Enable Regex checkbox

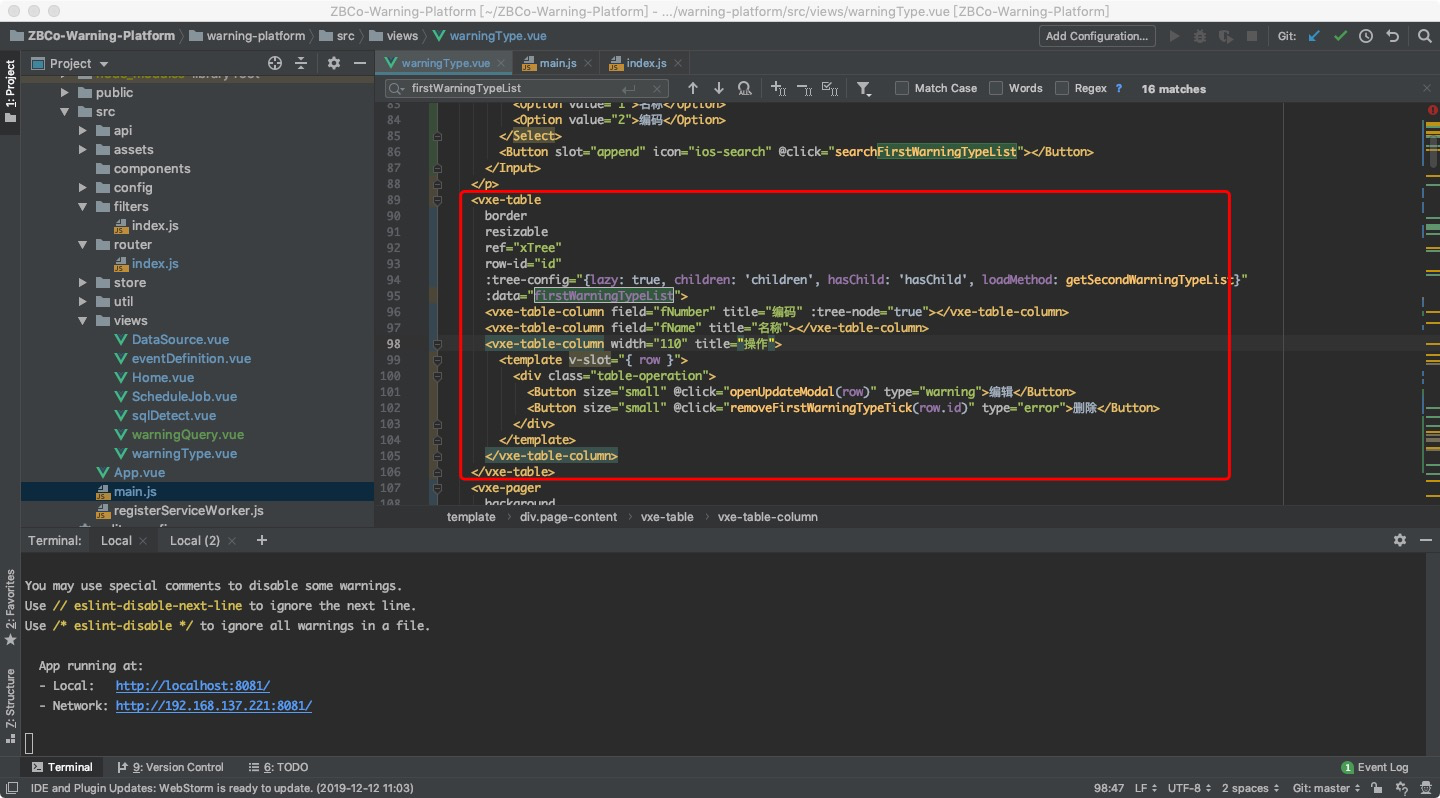[x=1062, y=88]
